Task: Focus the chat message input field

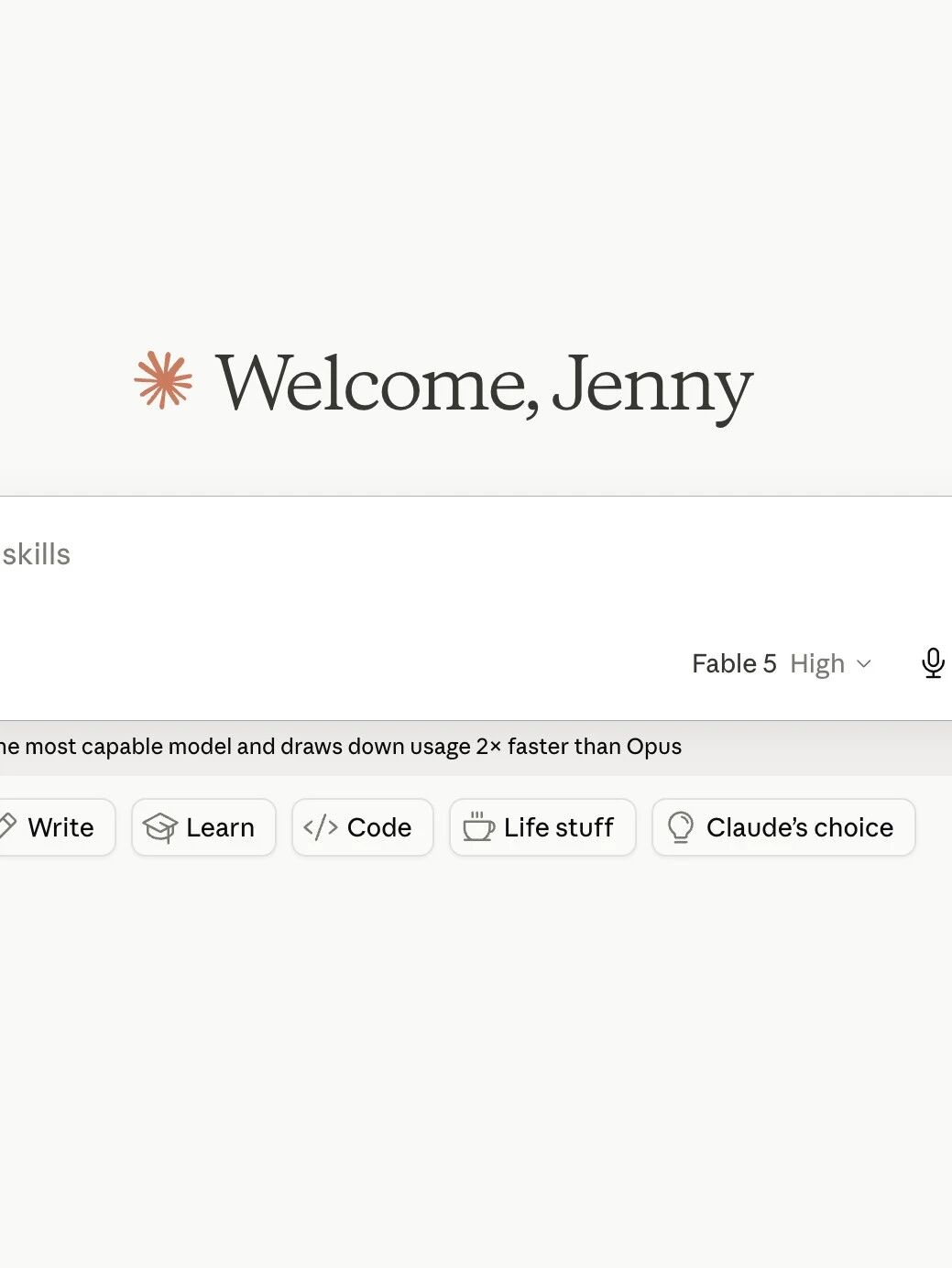Action: click(476, 555)
